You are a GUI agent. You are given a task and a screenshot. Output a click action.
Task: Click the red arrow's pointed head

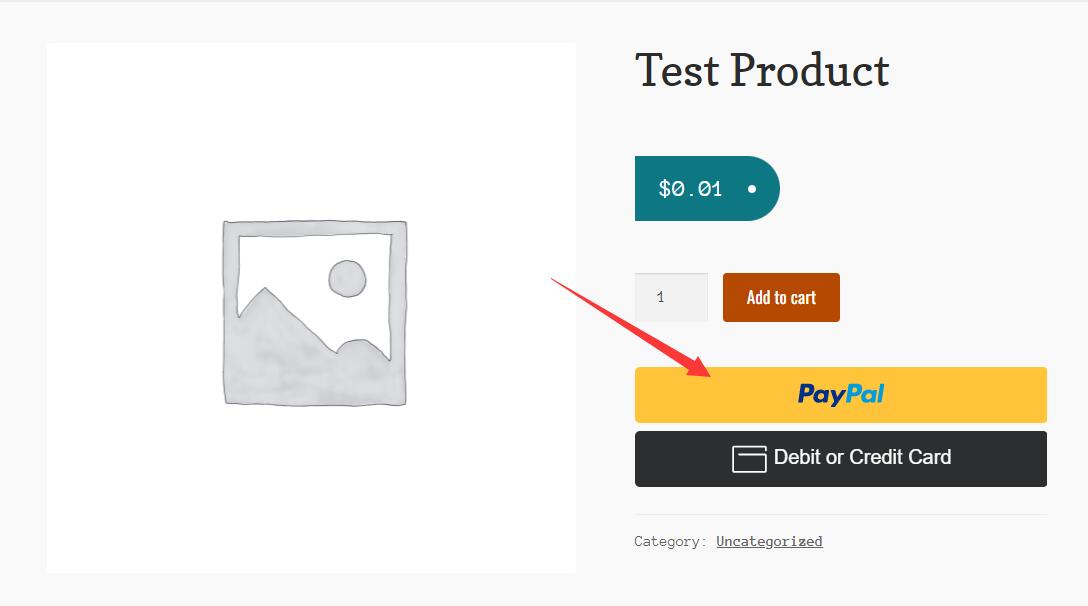click(696, 364)
